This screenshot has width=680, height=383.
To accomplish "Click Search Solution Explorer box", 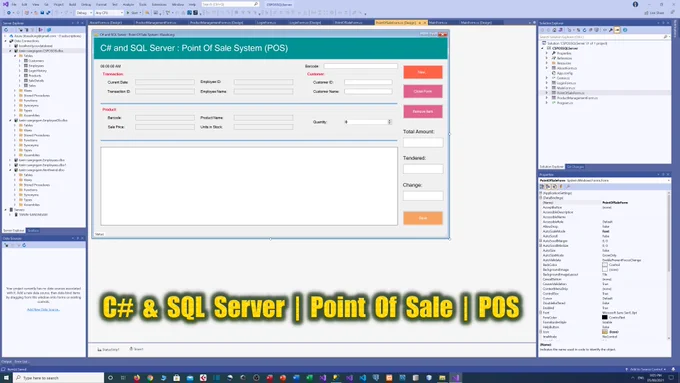I will click(x=605, y=37).
